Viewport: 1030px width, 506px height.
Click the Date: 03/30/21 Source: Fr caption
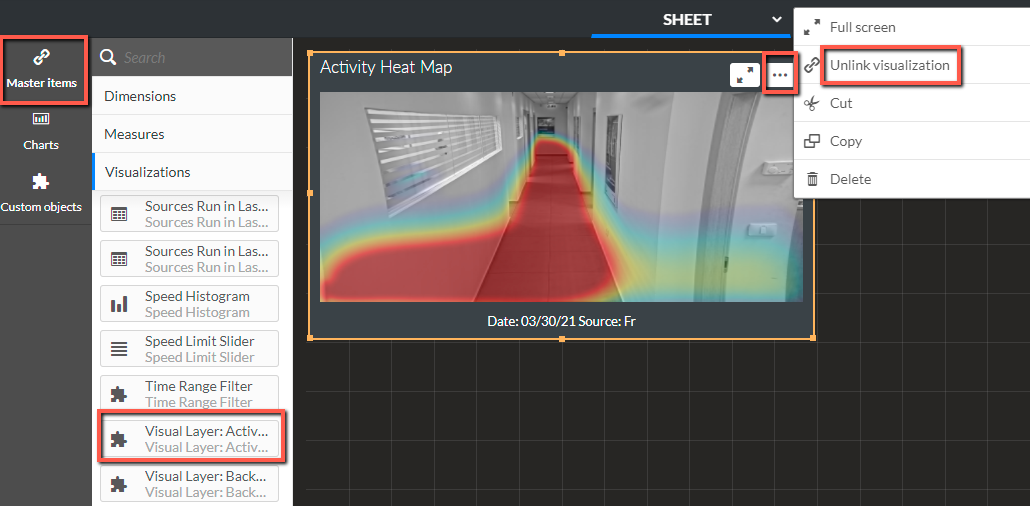pyautogui.click(x=561, y=321)
